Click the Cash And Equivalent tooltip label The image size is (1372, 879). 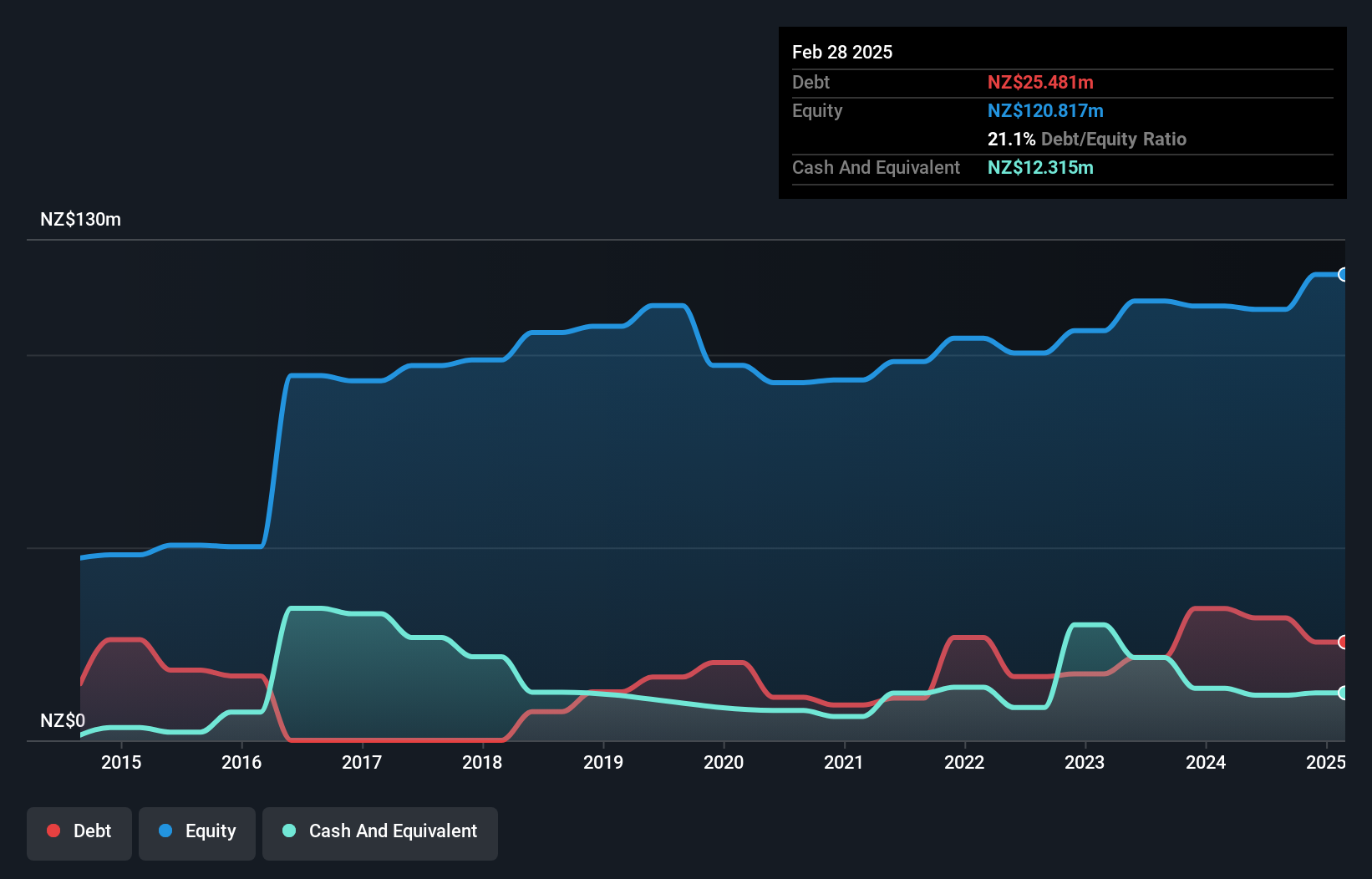(876, 167)
